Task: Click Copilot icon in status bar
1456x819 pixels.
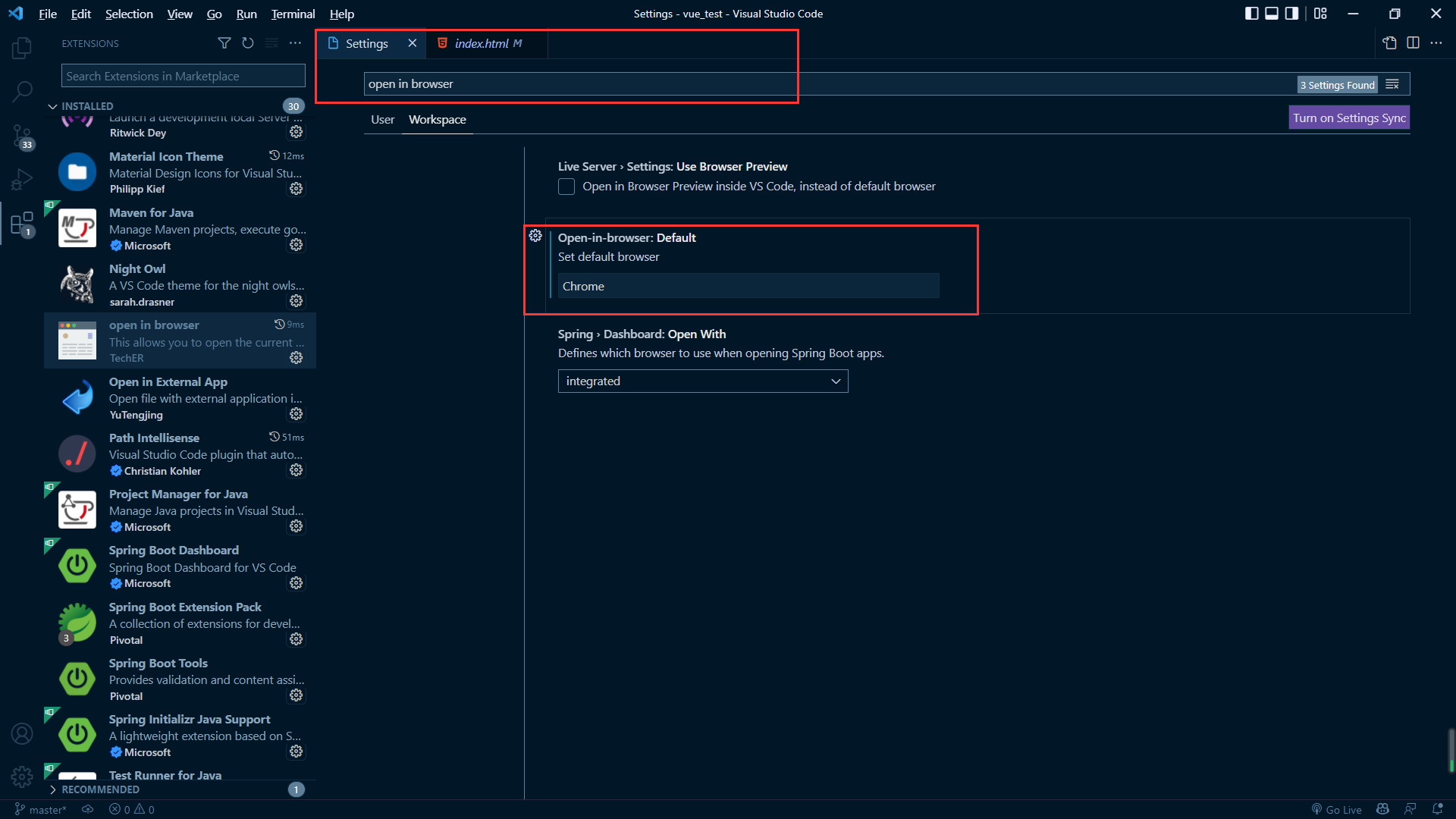Action: (1383, 809)
